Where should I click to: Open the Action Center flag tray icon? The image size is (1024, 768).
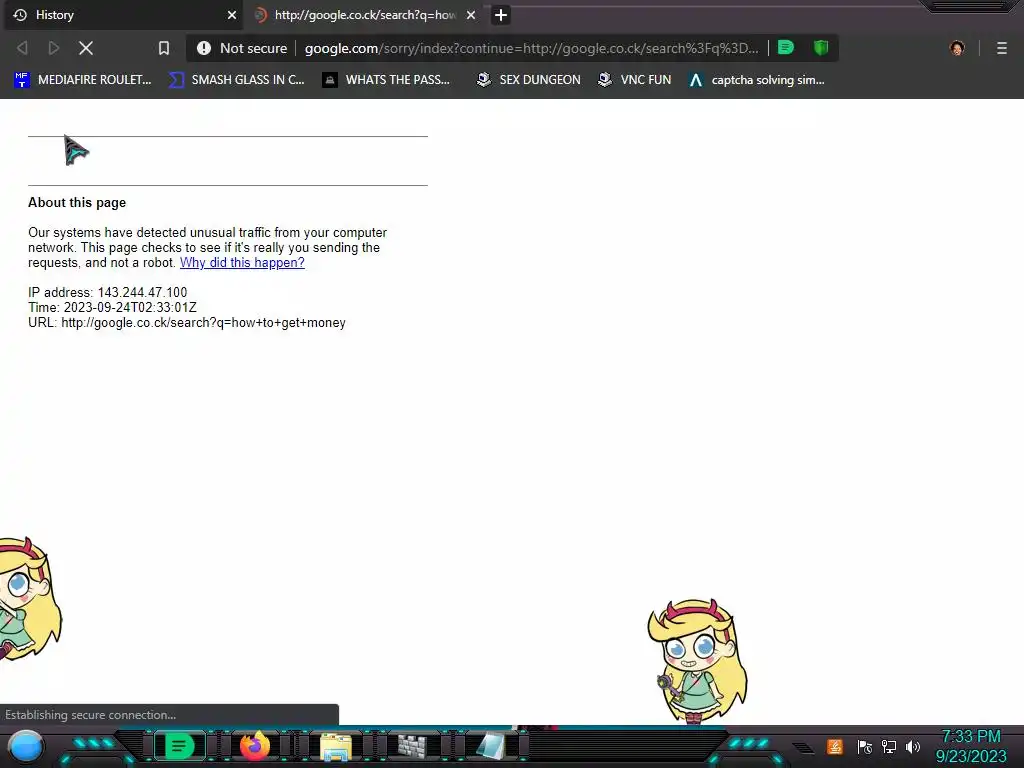(865, 746)
